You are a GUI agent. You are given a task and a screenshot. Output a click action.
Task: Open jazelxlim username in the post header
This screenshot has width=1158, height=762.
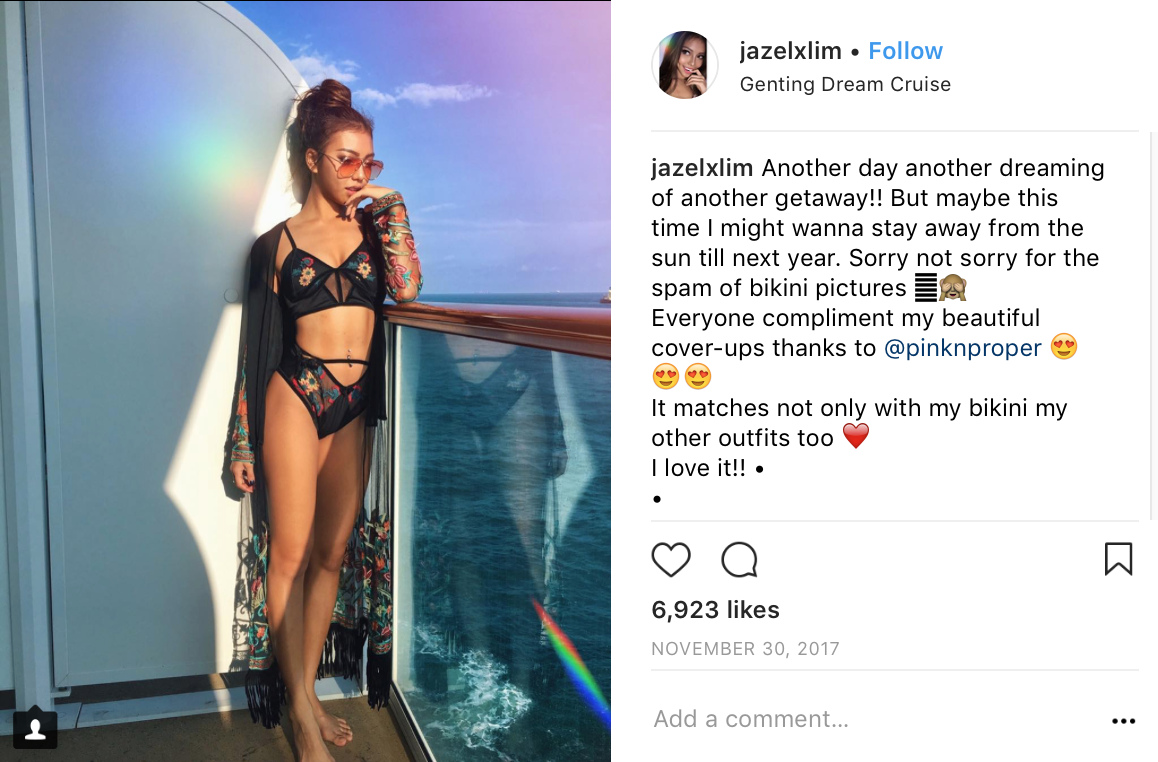pyautogui.click(x=790, y=51)
